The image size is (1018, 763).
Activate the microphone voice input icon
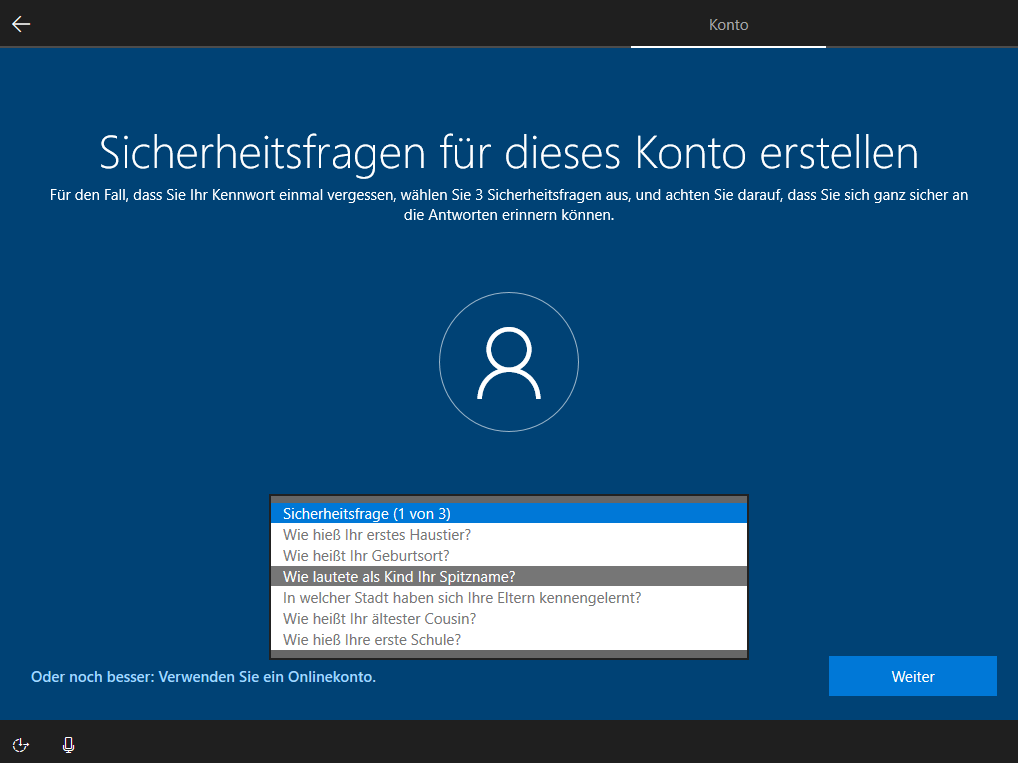tap(67, 745)
